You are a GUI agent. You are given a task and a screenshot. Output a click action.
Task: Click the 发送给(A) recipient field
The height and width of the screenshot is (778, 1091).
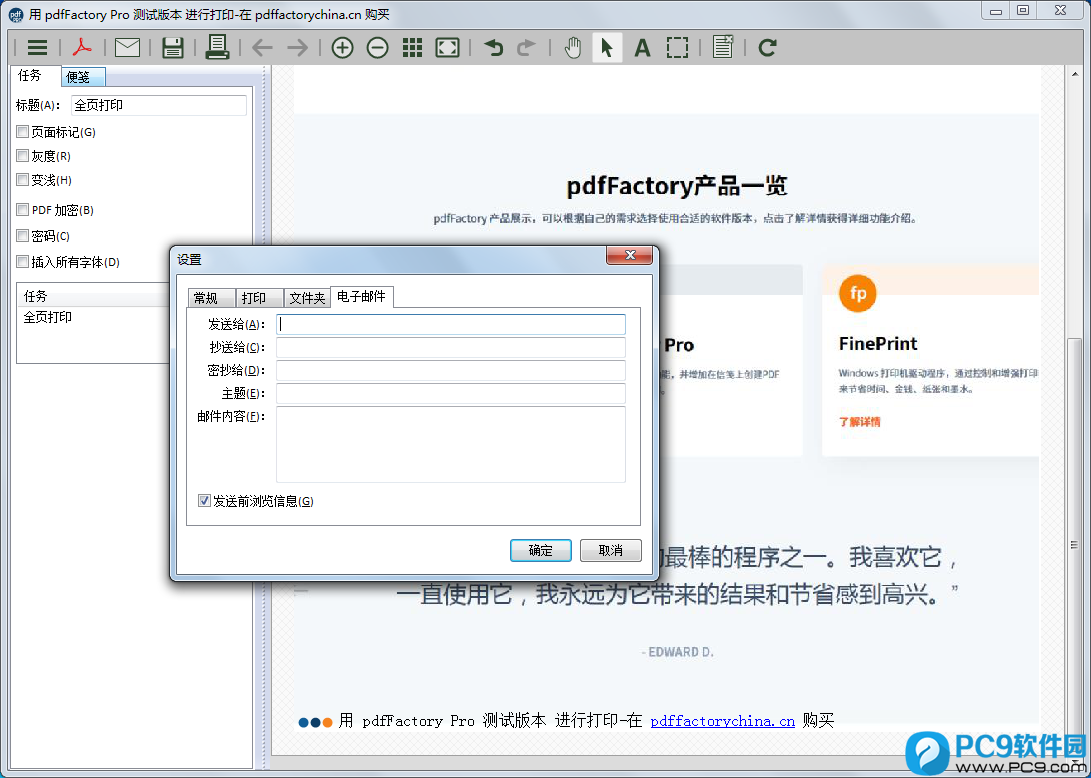coord(451,324)
